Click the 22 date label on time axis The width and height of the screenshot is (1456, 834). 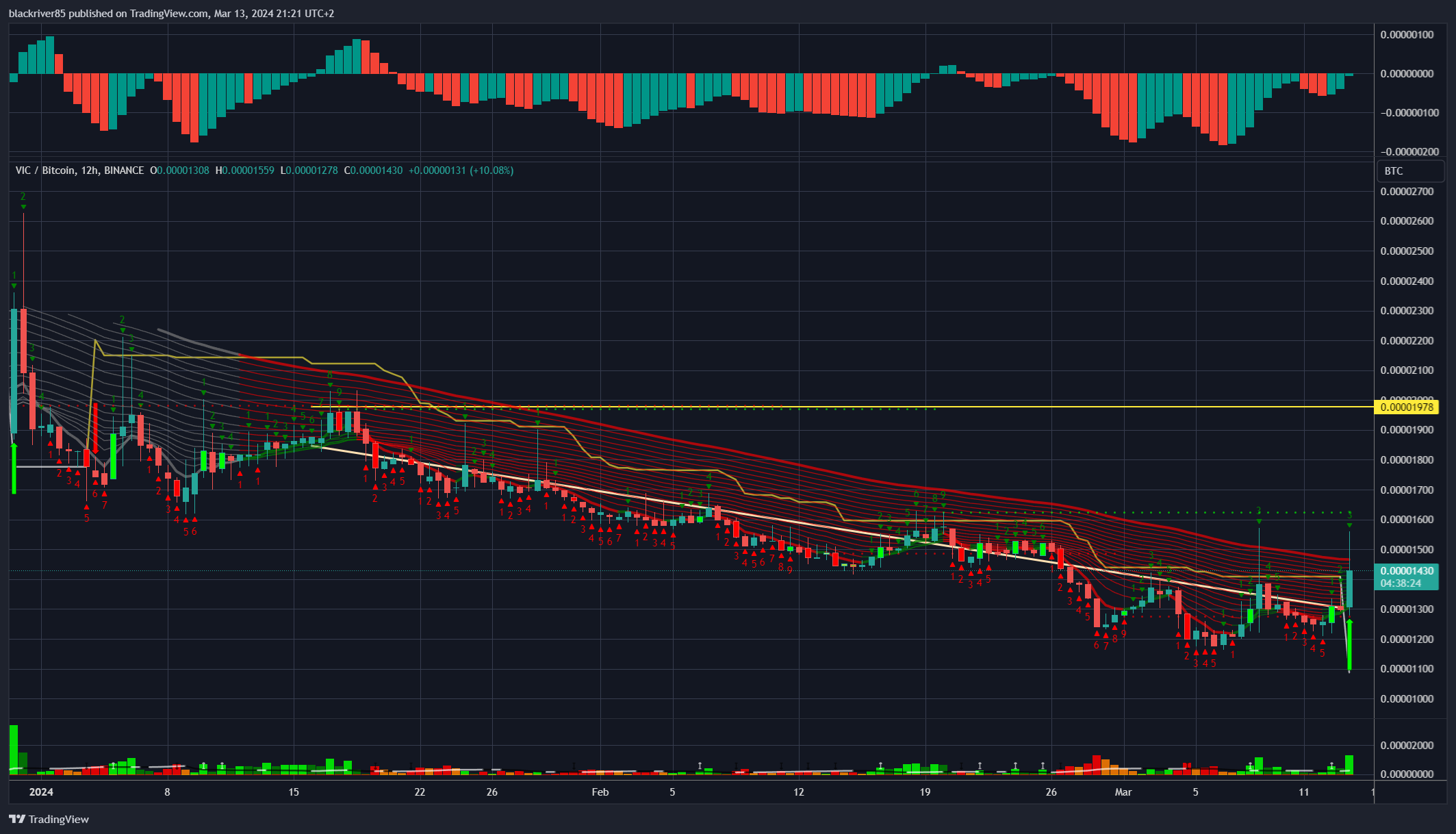(x=420, y=792)
